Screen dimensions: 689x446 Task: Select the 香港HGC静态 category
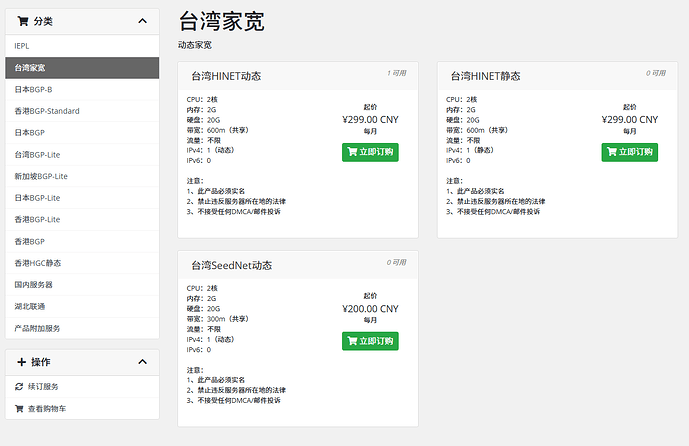point(82,263)
